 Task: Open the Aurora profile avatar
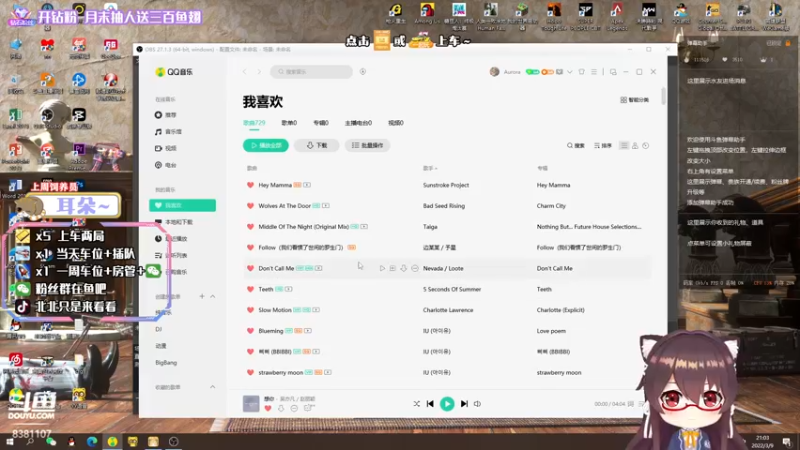[494, 72]
